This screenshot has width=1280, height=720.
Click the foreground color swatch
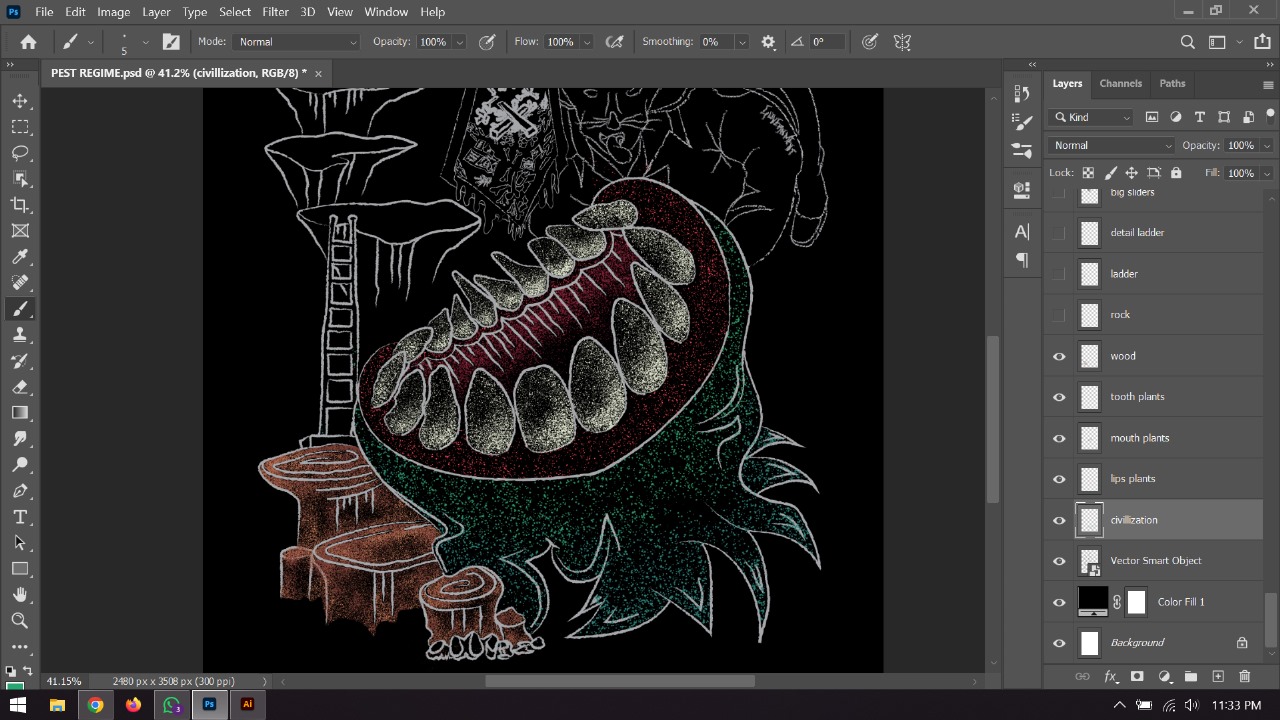(14, 688)
